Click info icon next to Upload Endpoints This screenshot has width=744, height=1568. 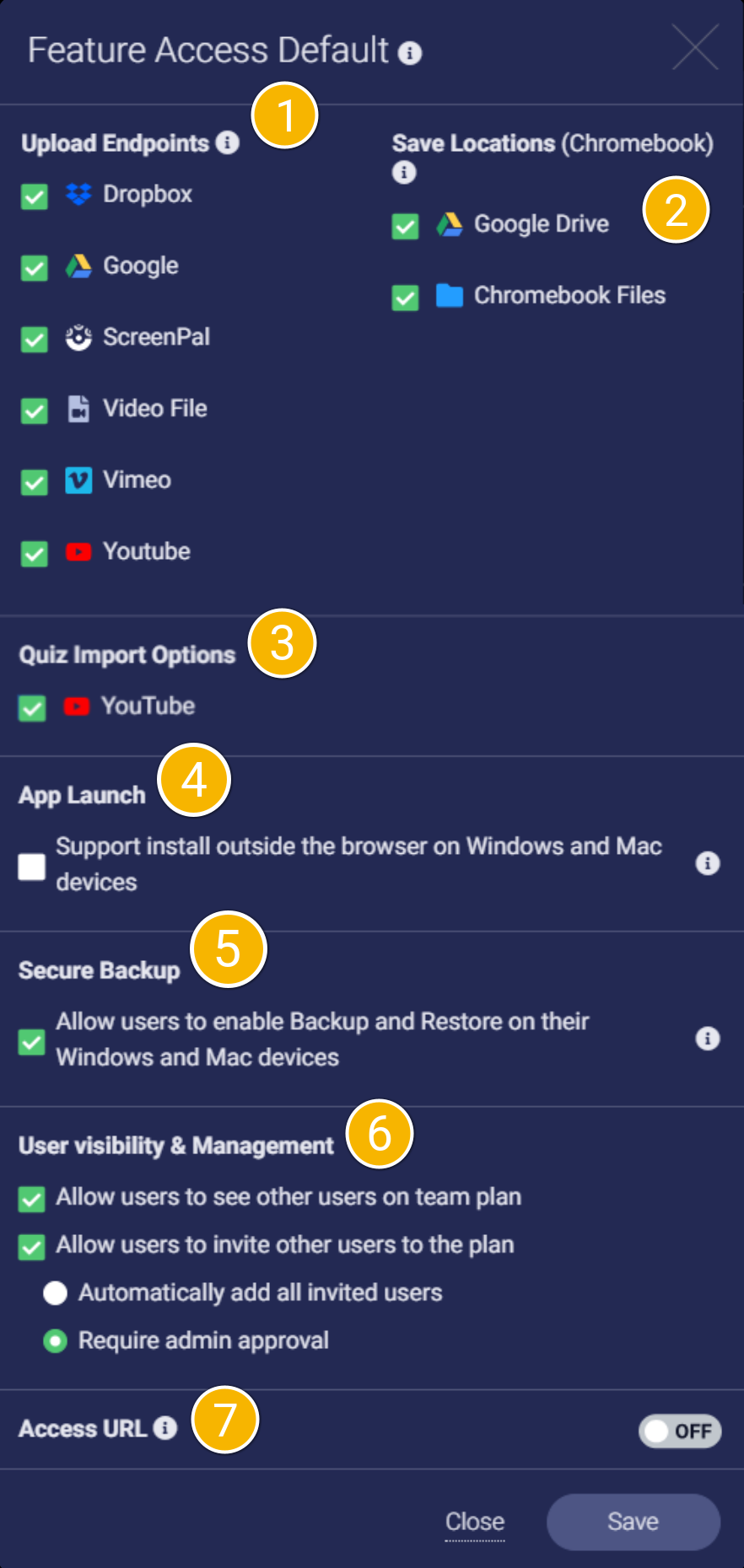pos(227,142)
